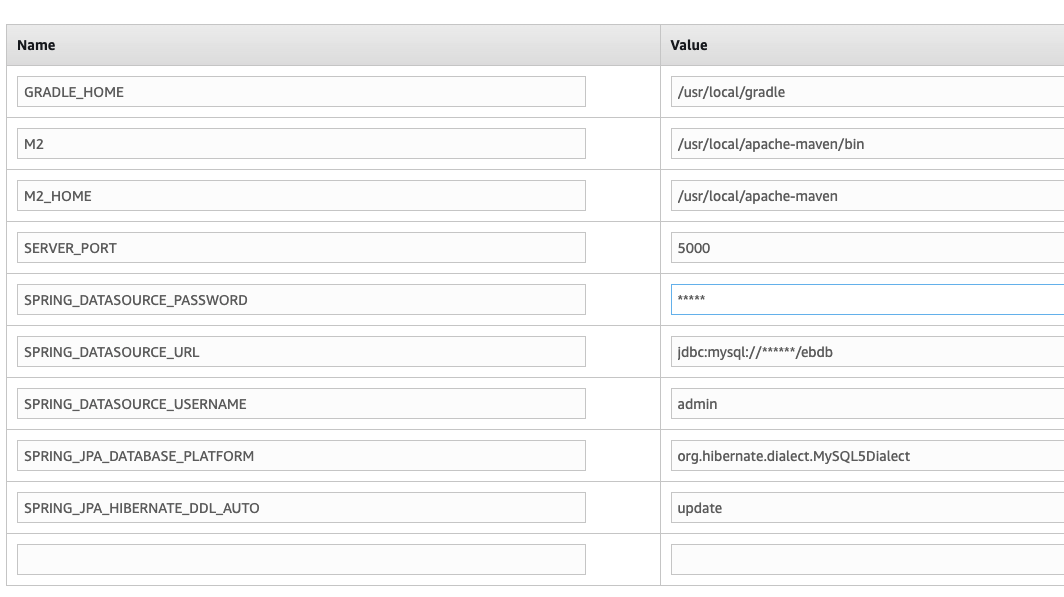Select the SERVER_PORT name field

pyautogui.click(x=300, y=248)
